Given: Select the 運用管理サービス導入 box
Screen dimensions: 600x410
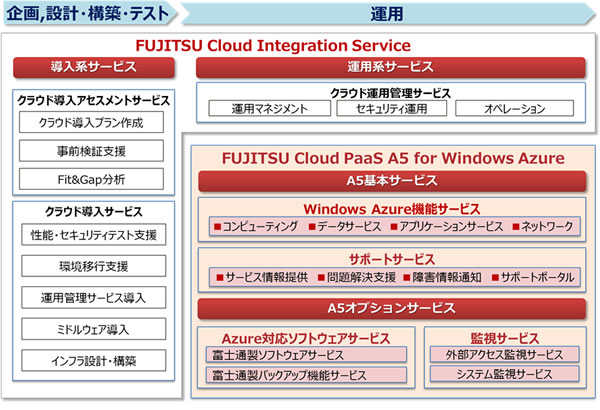Looking at the screenshot, I should 94,297.
